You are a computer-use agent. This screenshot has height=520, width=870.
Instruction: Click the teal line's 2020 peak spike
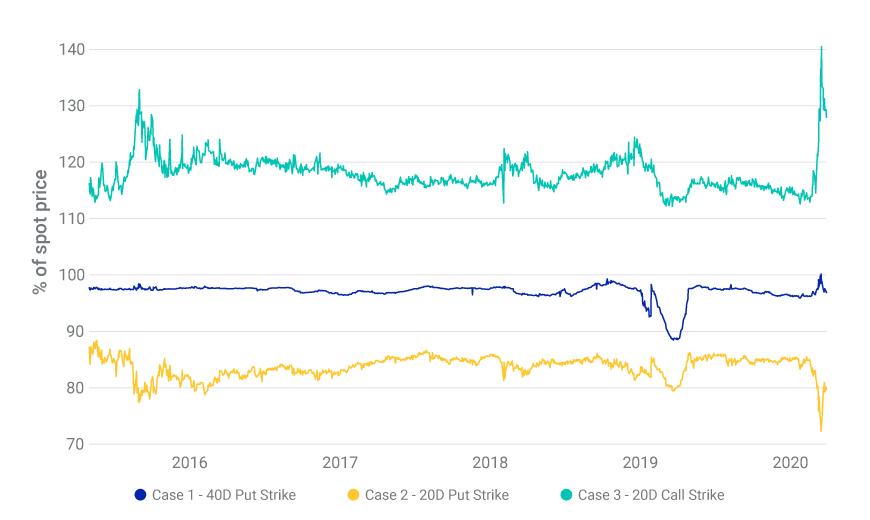click(x=821, y=48)
